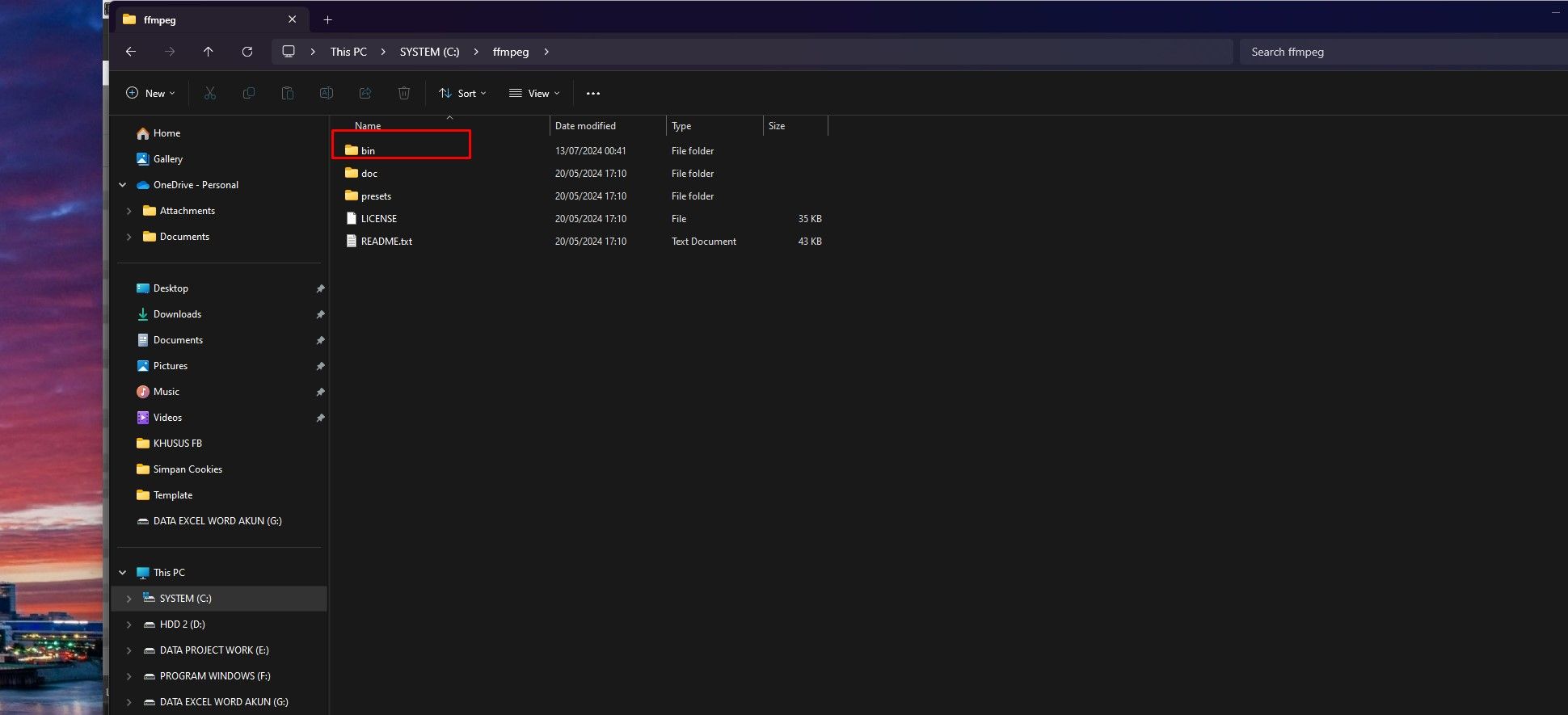Screen dimensions: 1568x715
Task: Open the New item dropdown
Action: pos(150,94)
